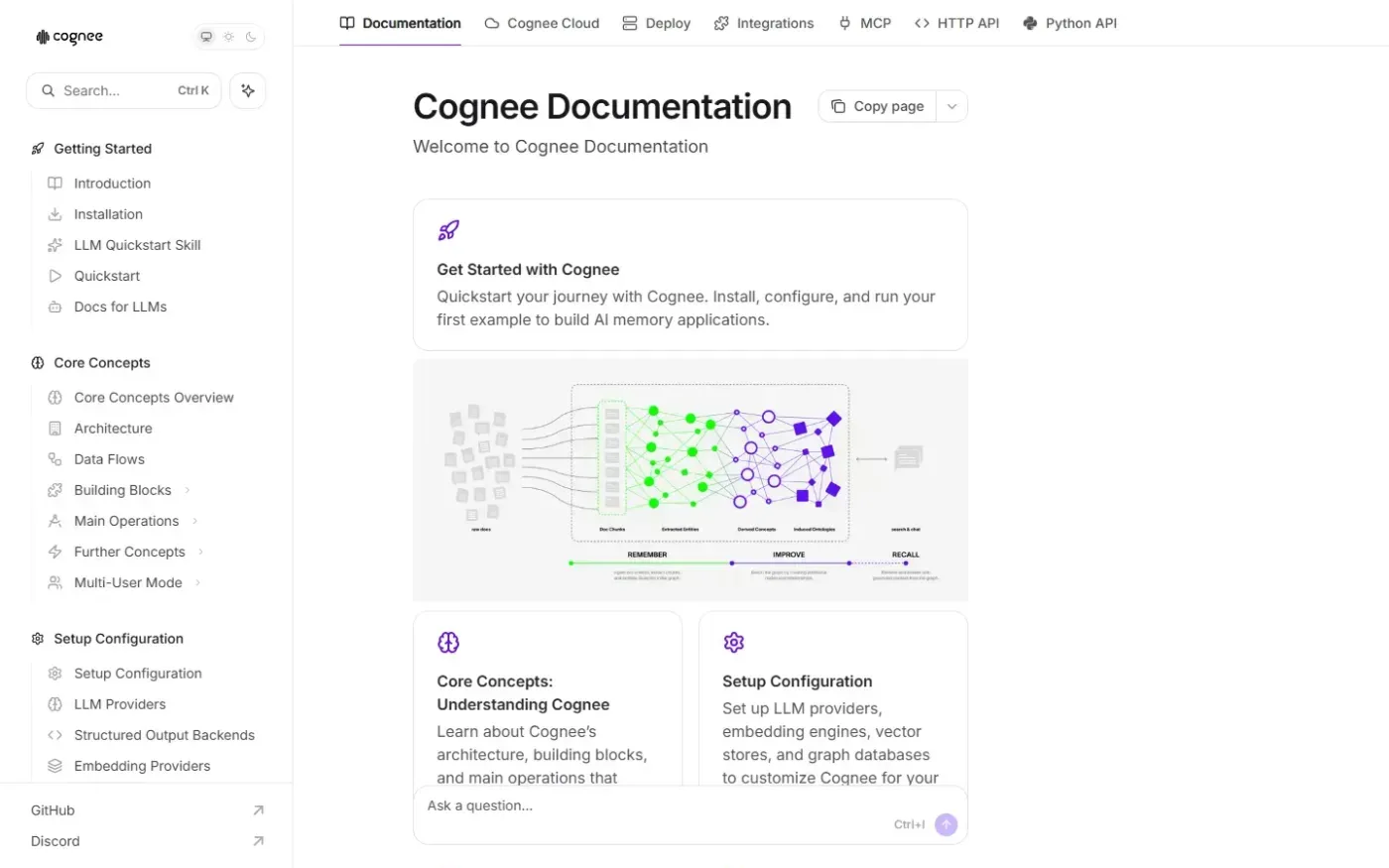The image size is (1389, 868).
Task: Click LLM Quickstart Skill sparkle icon
Action: [56, 245]
